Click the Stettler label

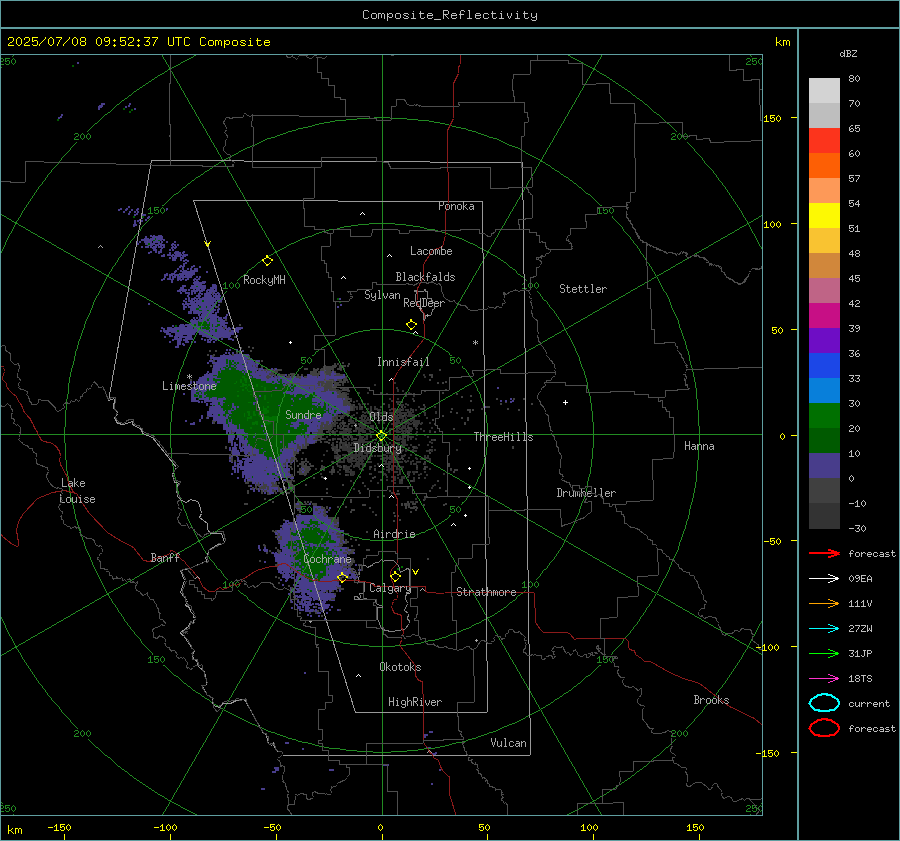583,289
